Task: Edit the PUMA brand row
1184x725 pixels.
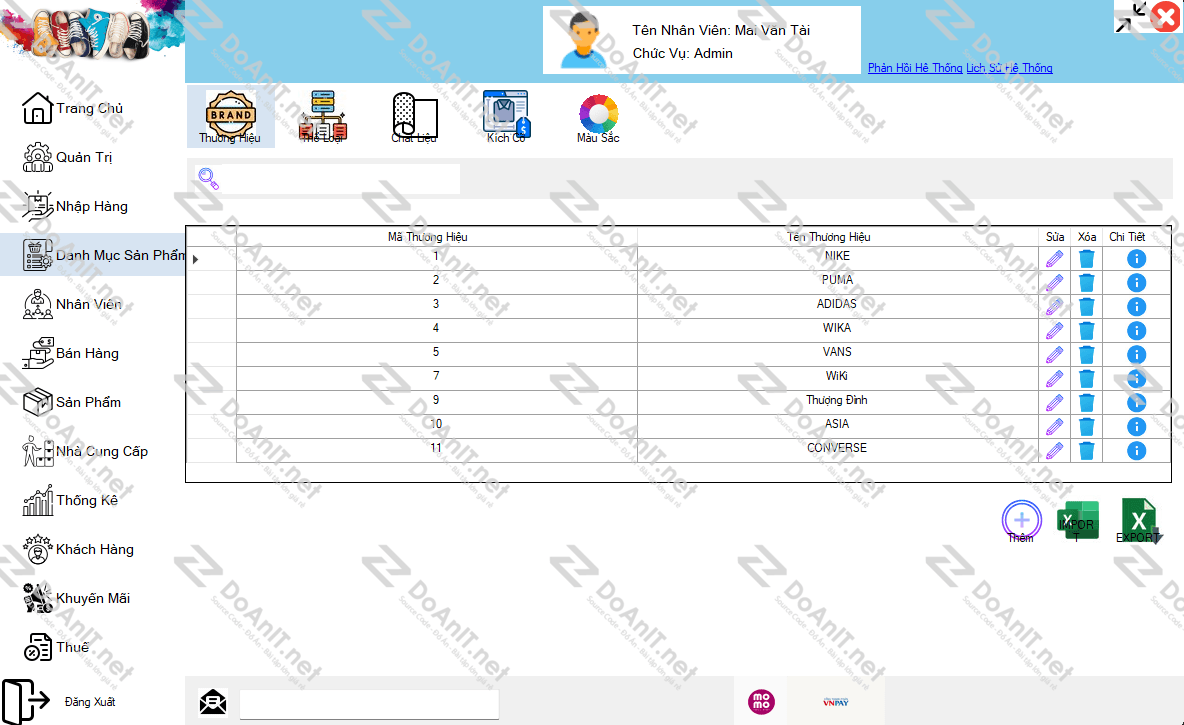Action: pos(1054,282)
